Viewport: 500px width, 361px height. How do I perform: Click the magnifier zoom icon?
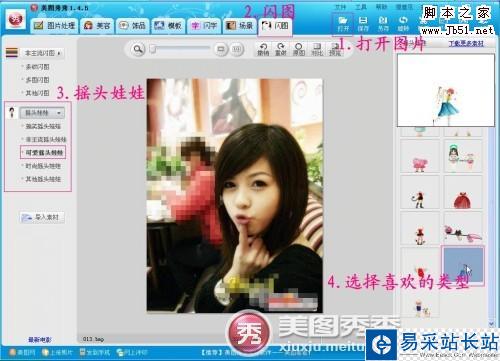[x=138, y=49]
